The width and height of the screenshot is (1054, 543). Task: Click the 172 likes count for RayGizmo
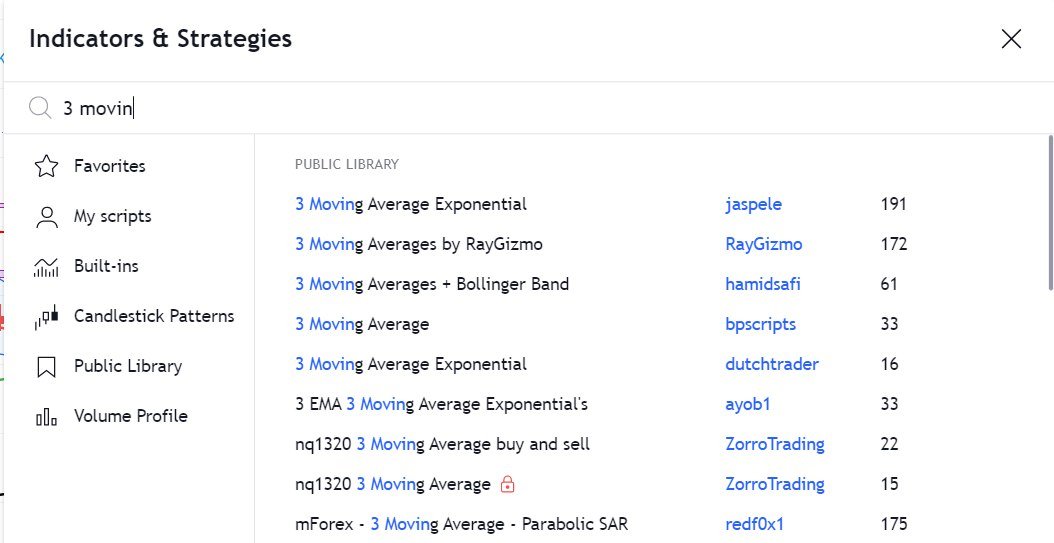[x=893, y=244]
